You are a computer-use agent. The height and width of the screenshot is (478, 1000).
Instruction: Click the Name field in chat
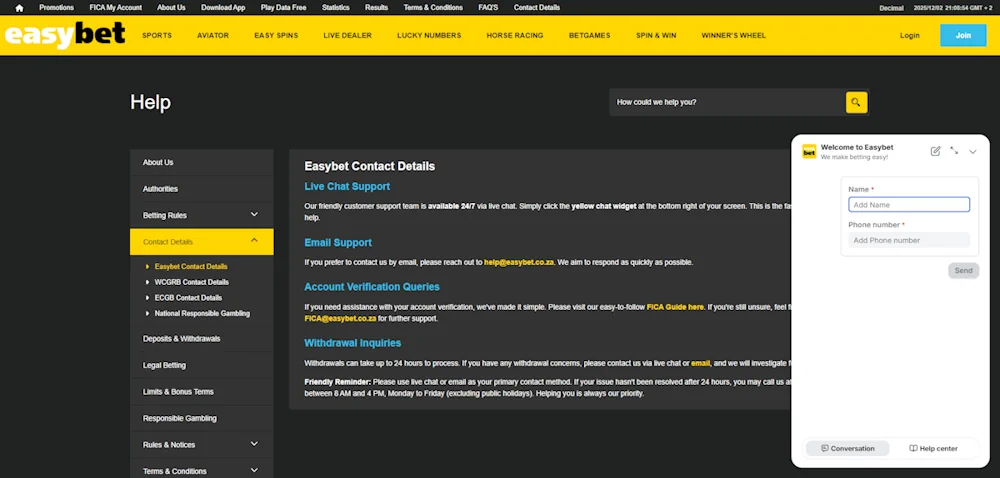[x=909, y=205]
